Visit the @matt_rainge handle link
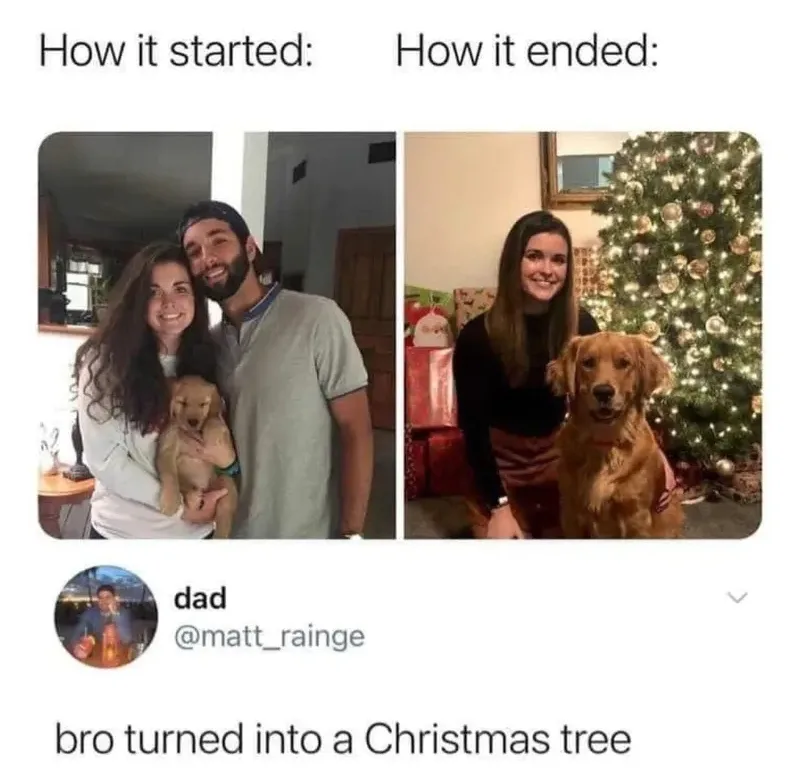The width and height of the screenshot is (800, 780). coord(269,636)
